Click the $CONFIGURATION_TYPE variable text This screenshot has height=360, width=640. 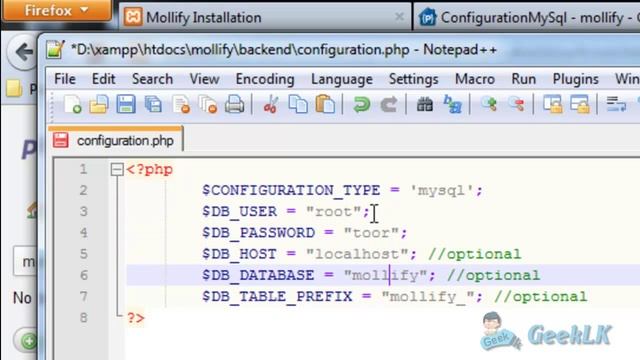[291, 190]
